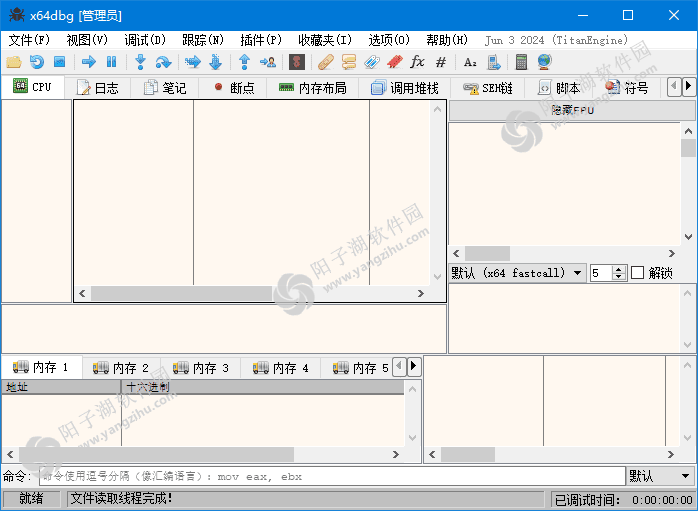Switch to the CPU tab
The image size is (698, 511).
pos(33,87)
